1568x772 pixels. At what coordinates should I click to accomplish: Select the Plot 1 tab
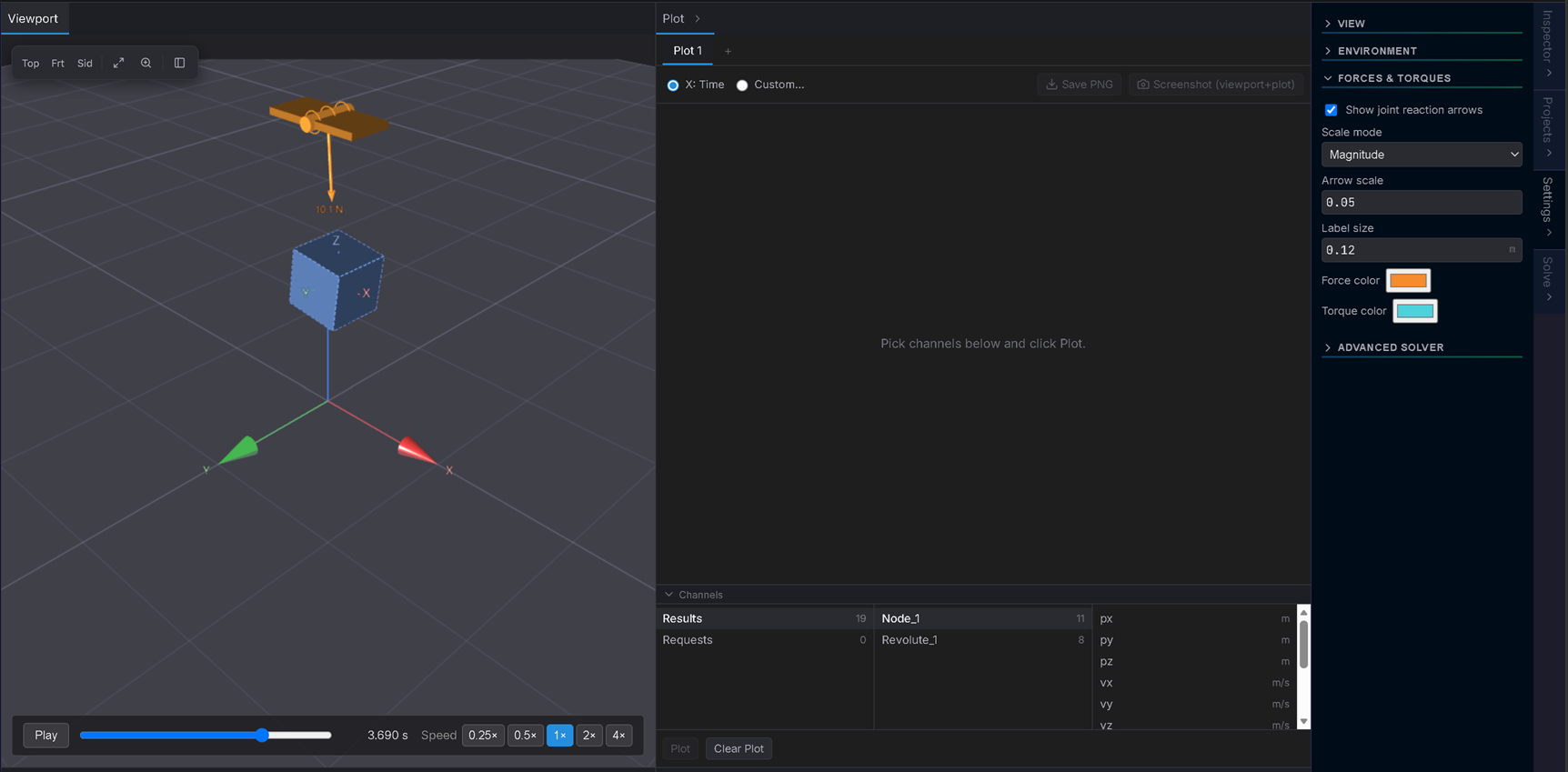(x=688, y=51)
